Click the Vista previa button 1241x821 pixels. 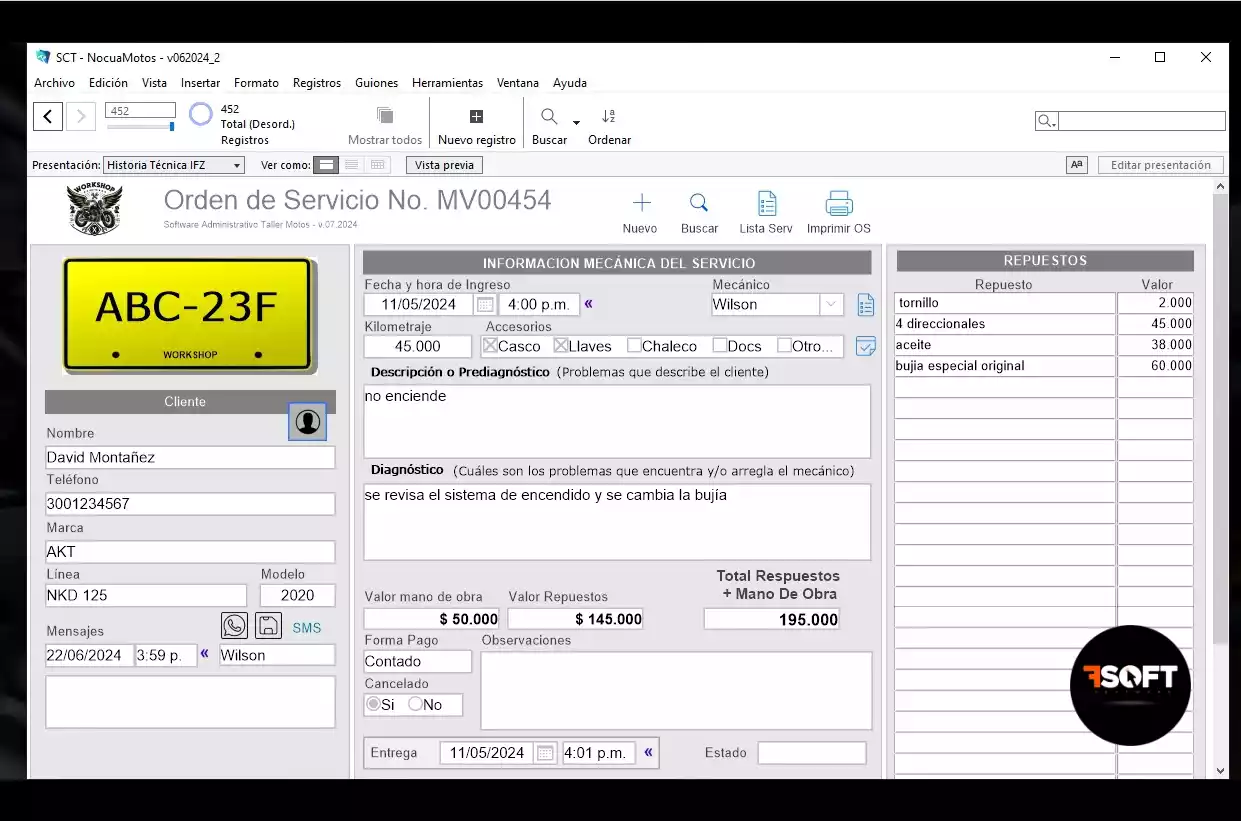pos(444,165)
